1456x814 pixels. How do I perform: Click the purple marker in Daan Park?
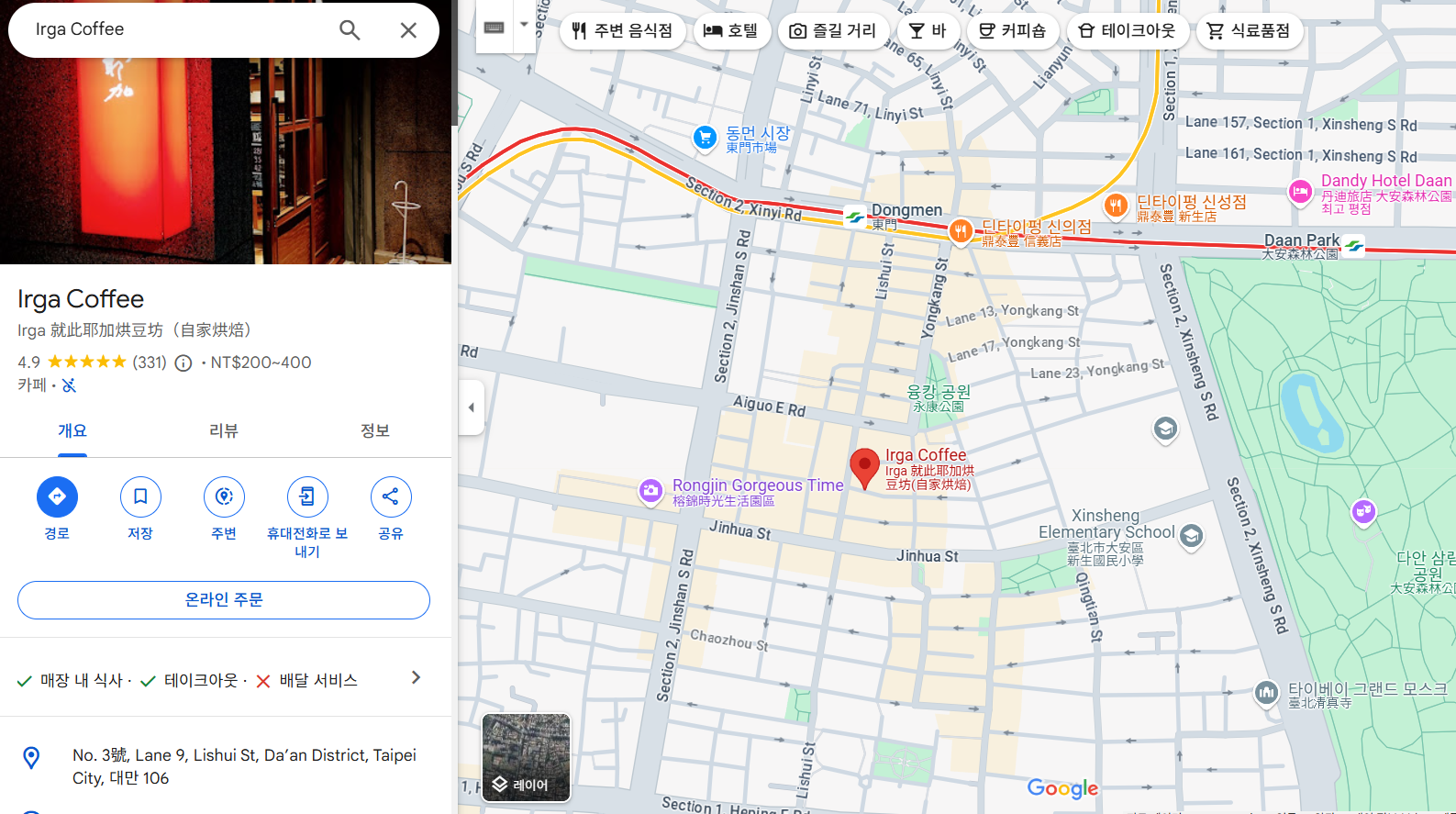(1363, 511)
